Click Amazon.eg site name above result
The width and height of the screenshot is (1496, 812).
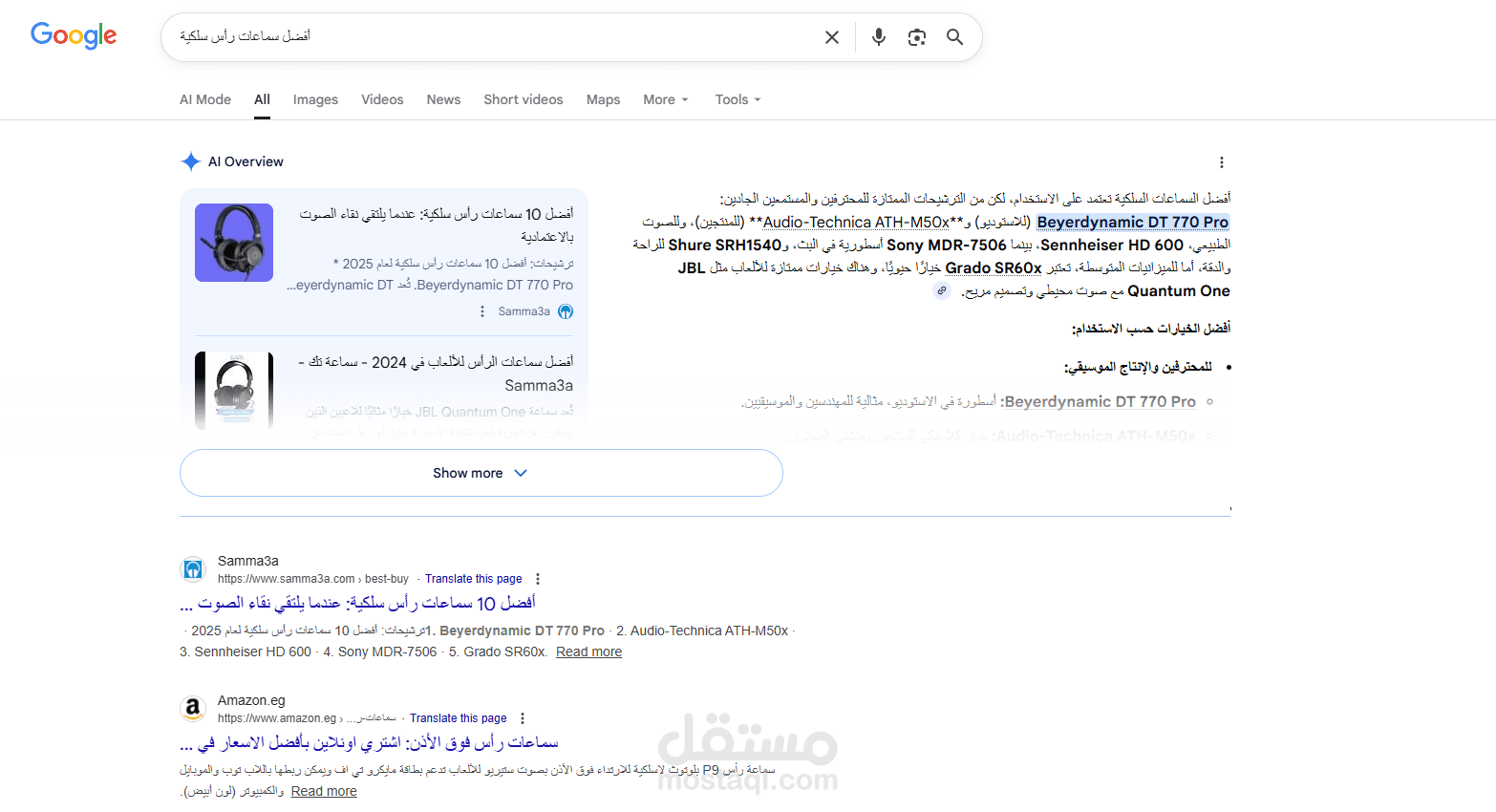[x=251, y=700]
